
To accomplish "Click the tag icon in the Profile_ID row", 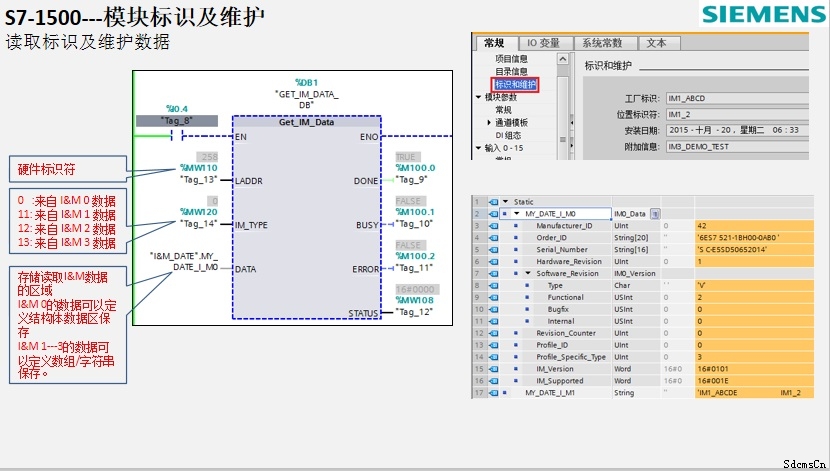I will click(493, 345).
